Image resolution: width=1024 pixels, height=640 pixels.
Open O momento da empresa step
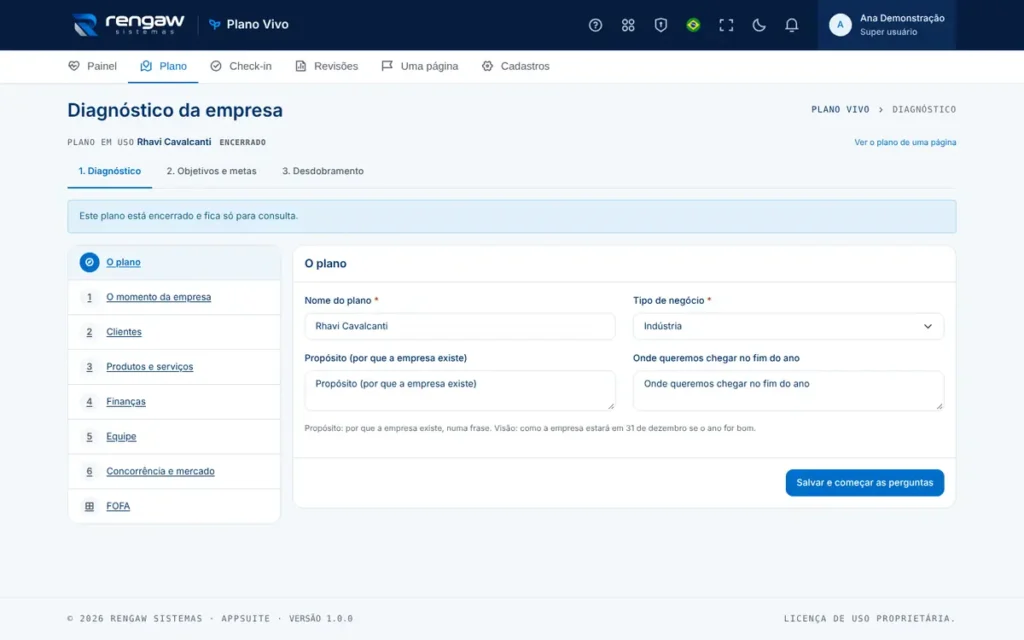(x=159, y=297)
